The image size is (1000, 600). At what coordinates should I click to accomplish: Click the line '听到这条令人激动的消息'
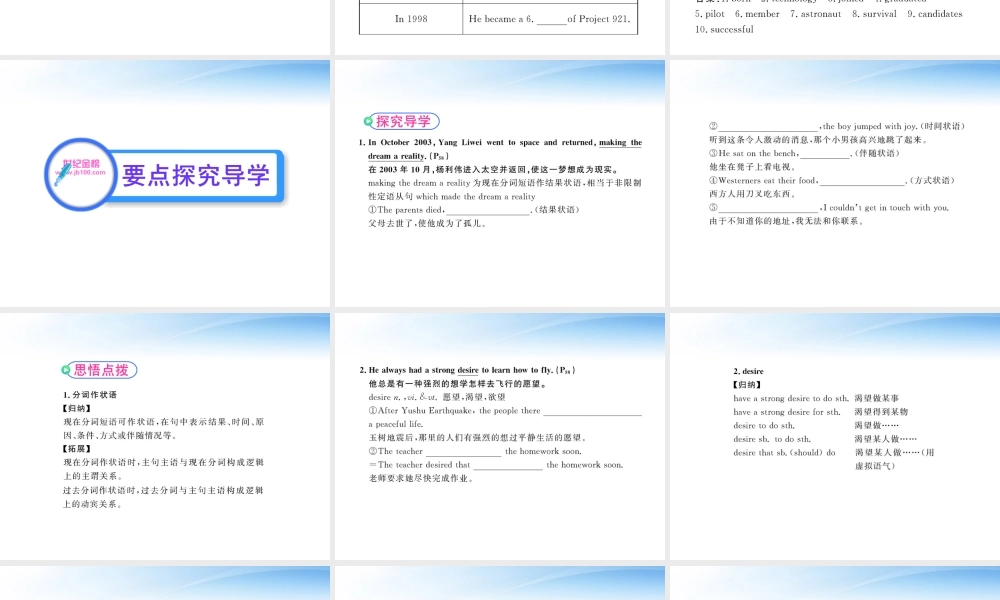(818, 140)
